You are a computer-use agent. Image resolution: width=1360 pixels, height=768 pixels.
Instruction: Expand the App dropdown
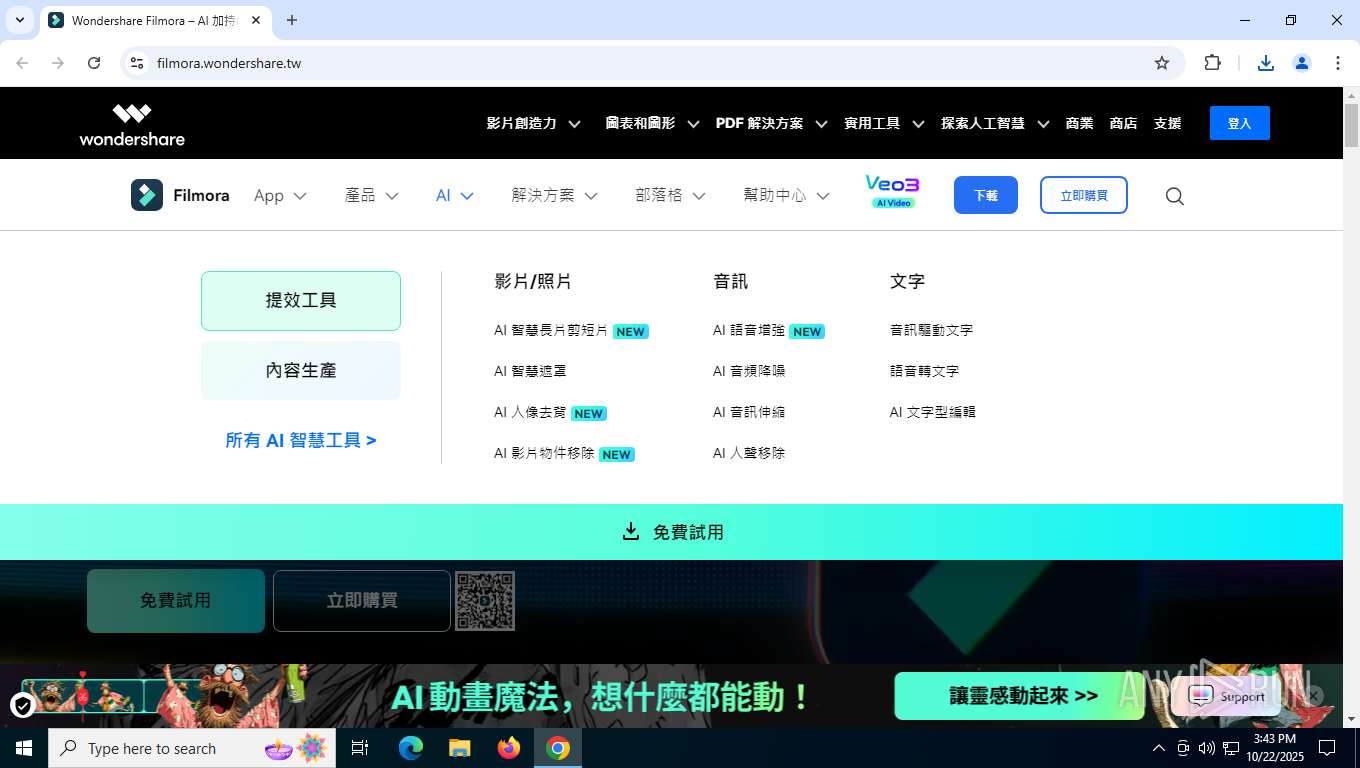280,196
